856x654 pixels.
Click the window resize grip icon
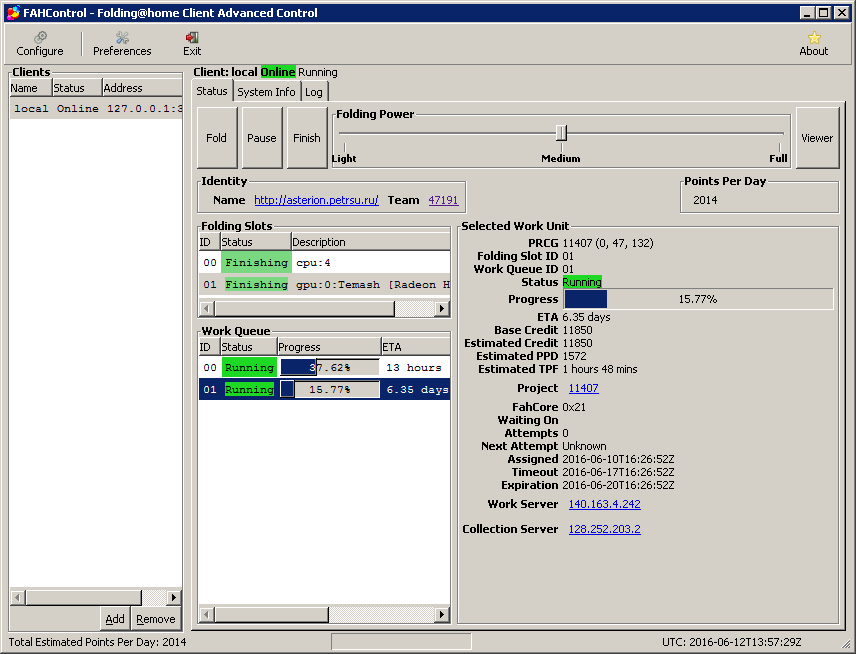[x=847, y=645]
